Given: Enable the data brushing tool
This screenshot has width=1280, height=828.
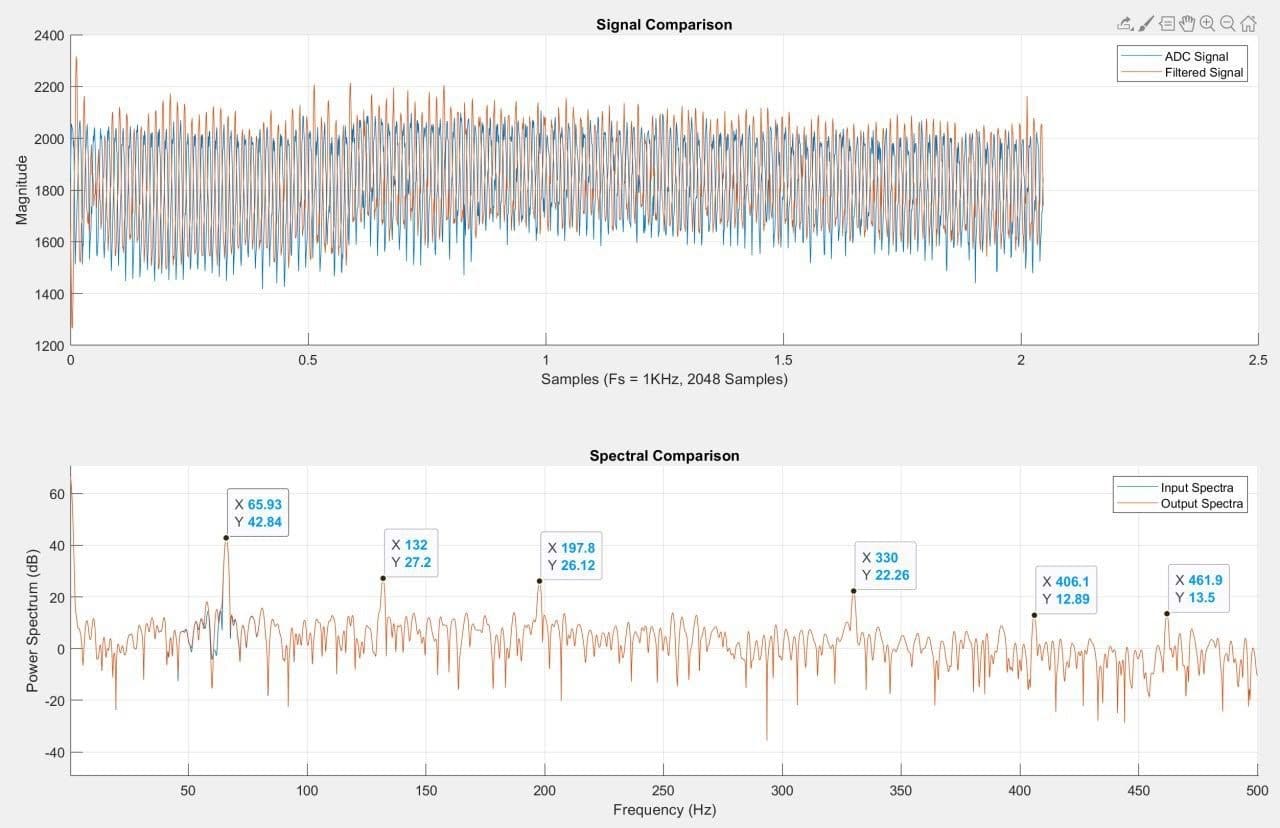Looking at the screenshot, I should tap(1146, 23).
